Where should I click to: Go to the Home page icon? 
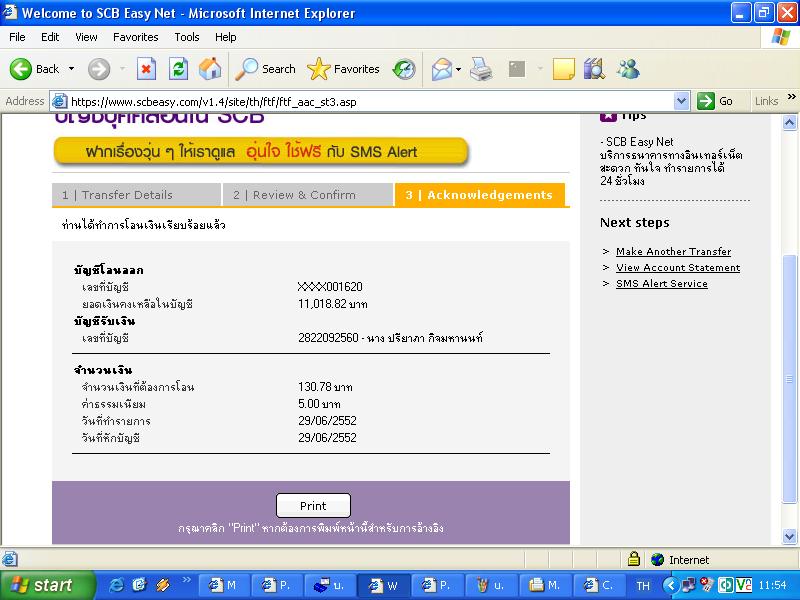(210, 69)
